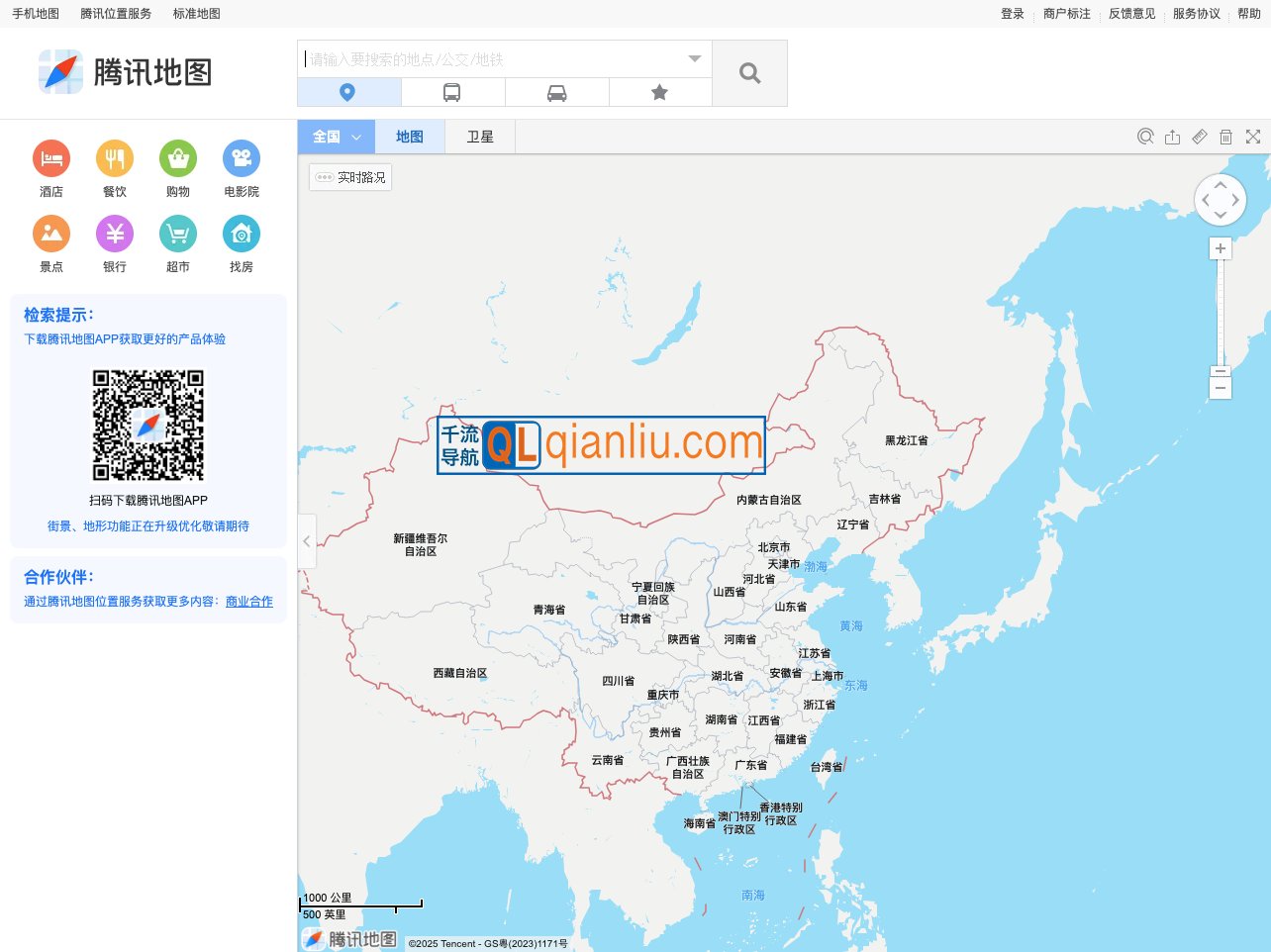Click the 商业合作 partnership link
Viewport: 1271px width, 952px height.
tap(247, 601)
